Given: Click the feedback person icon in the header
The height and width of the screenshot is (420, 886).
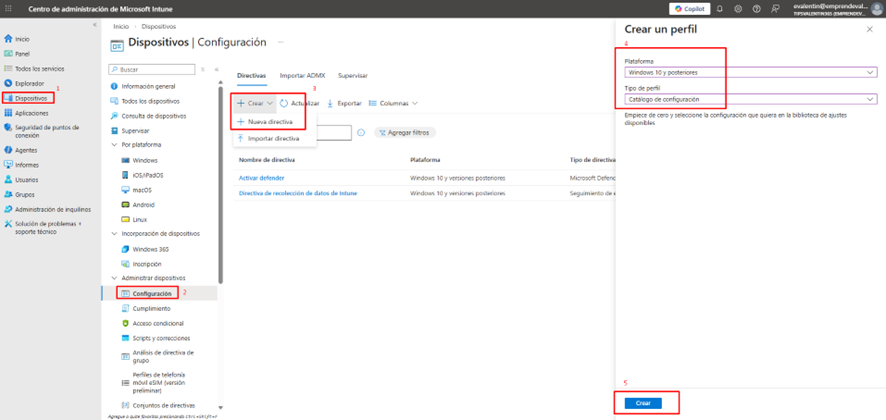Looking at the screenshot, I should 775,9.
